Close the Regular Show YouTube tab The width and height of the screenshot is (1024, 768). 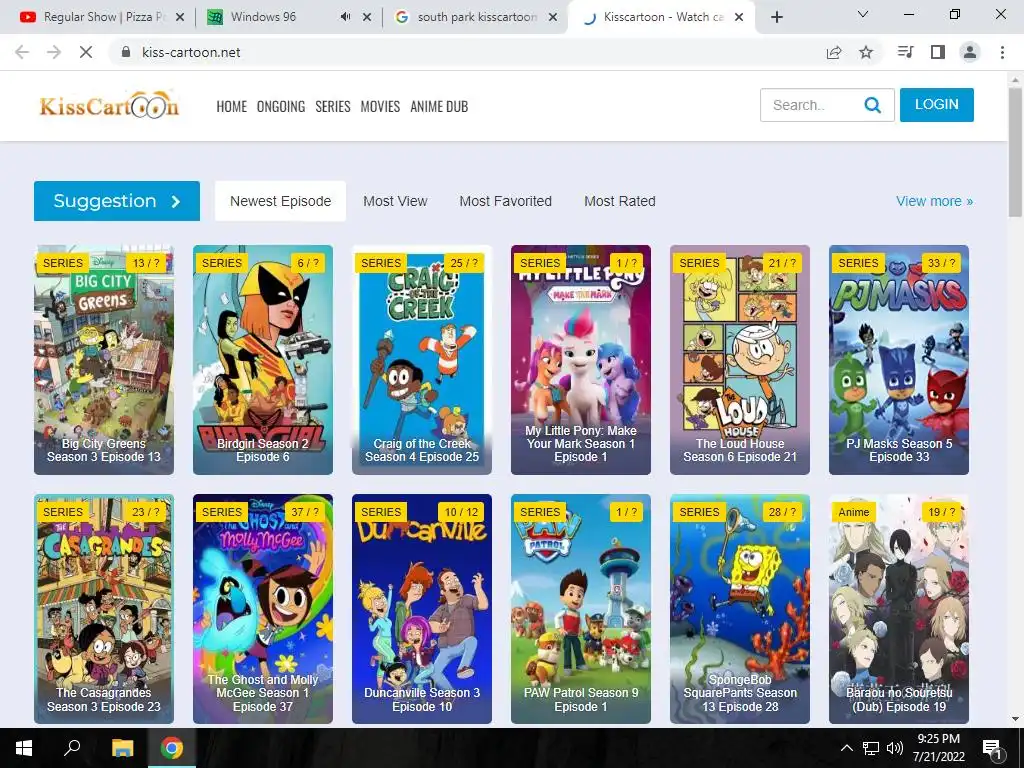180,17
